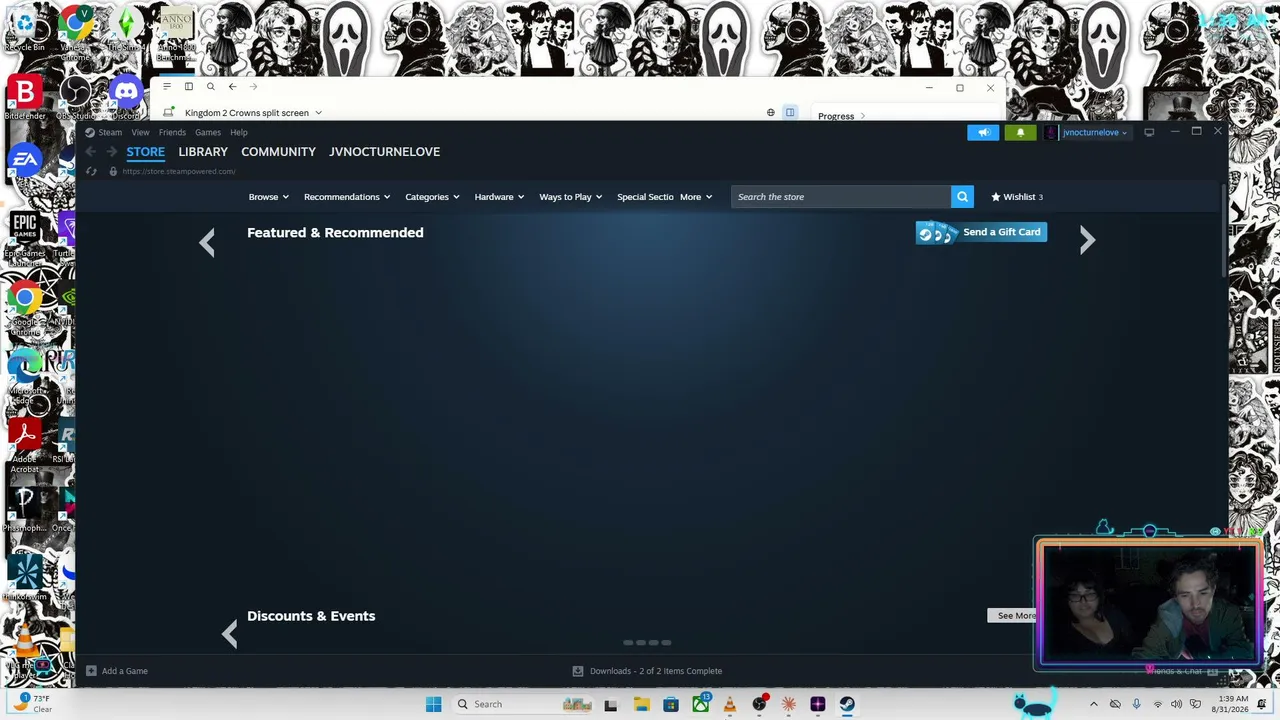Open Downloads status in Steam footer
The image size is (1280, 720).
(x=647, y=671)
